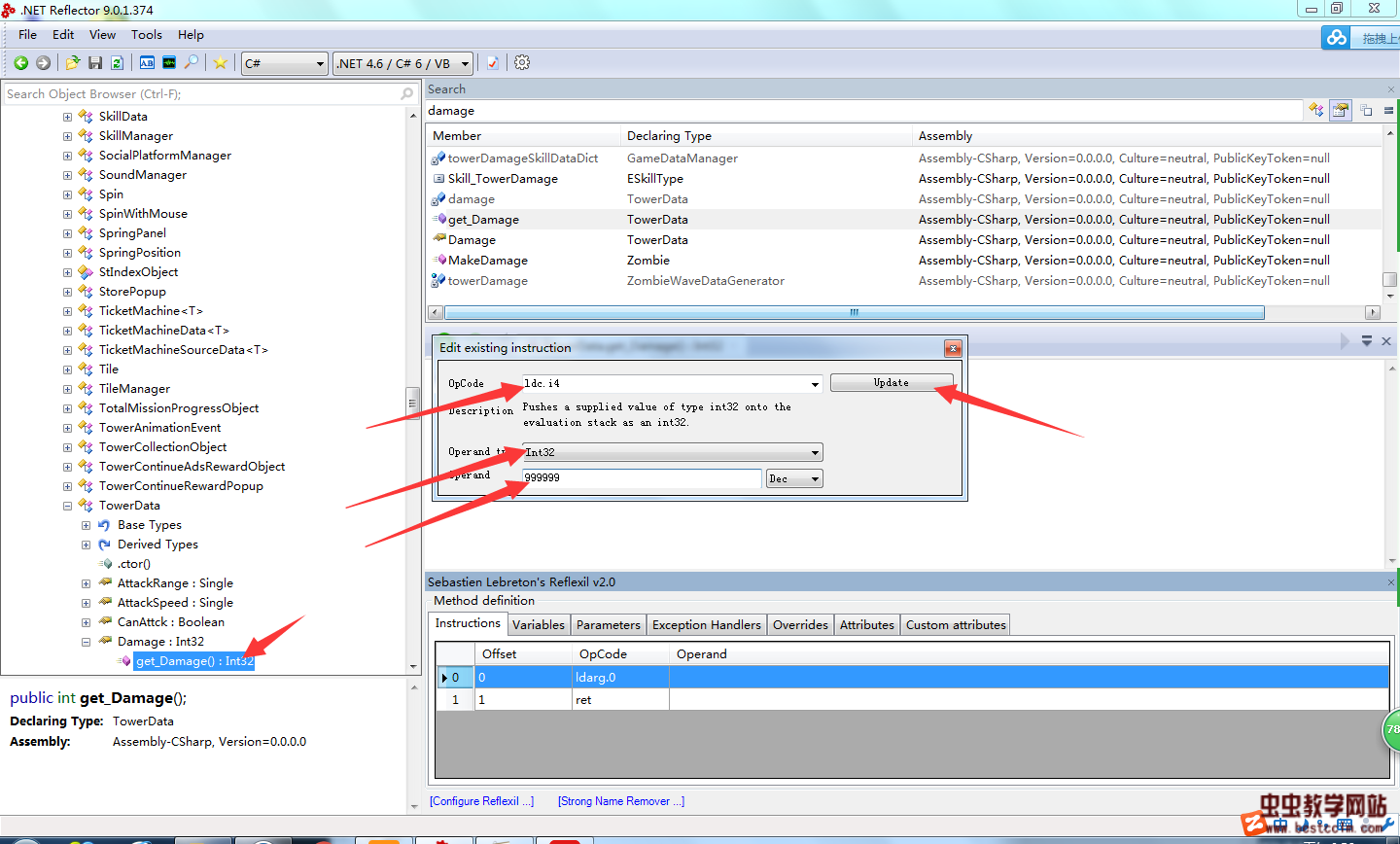The height and width of the screenshot is (844, 1400).
Task: Open the OpCode combo box
Action: 673,384
